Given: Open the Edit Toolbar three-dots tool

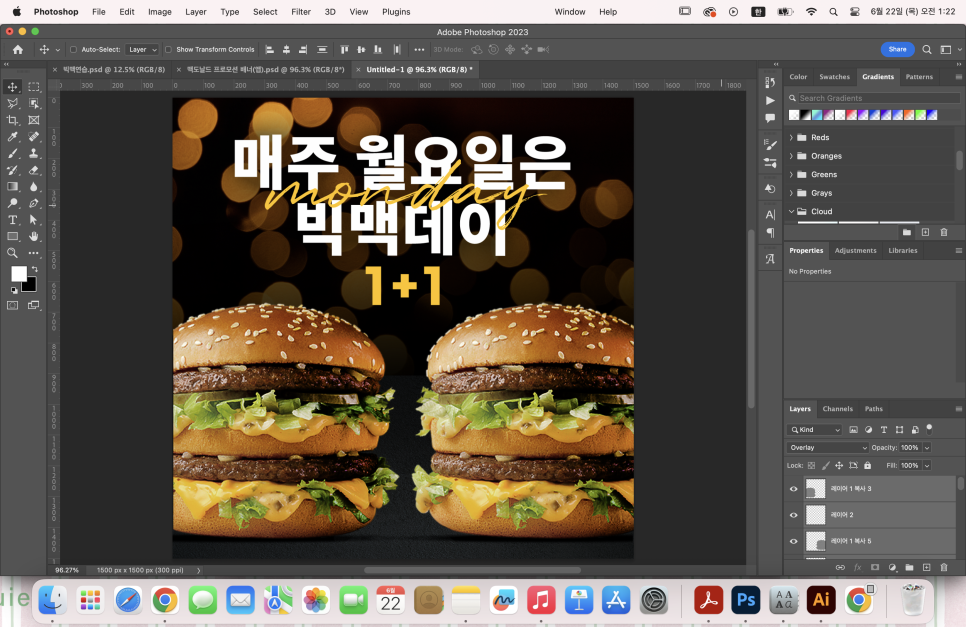Looking at the screenshot, I should pyautogui.click(x=34, y=253).
